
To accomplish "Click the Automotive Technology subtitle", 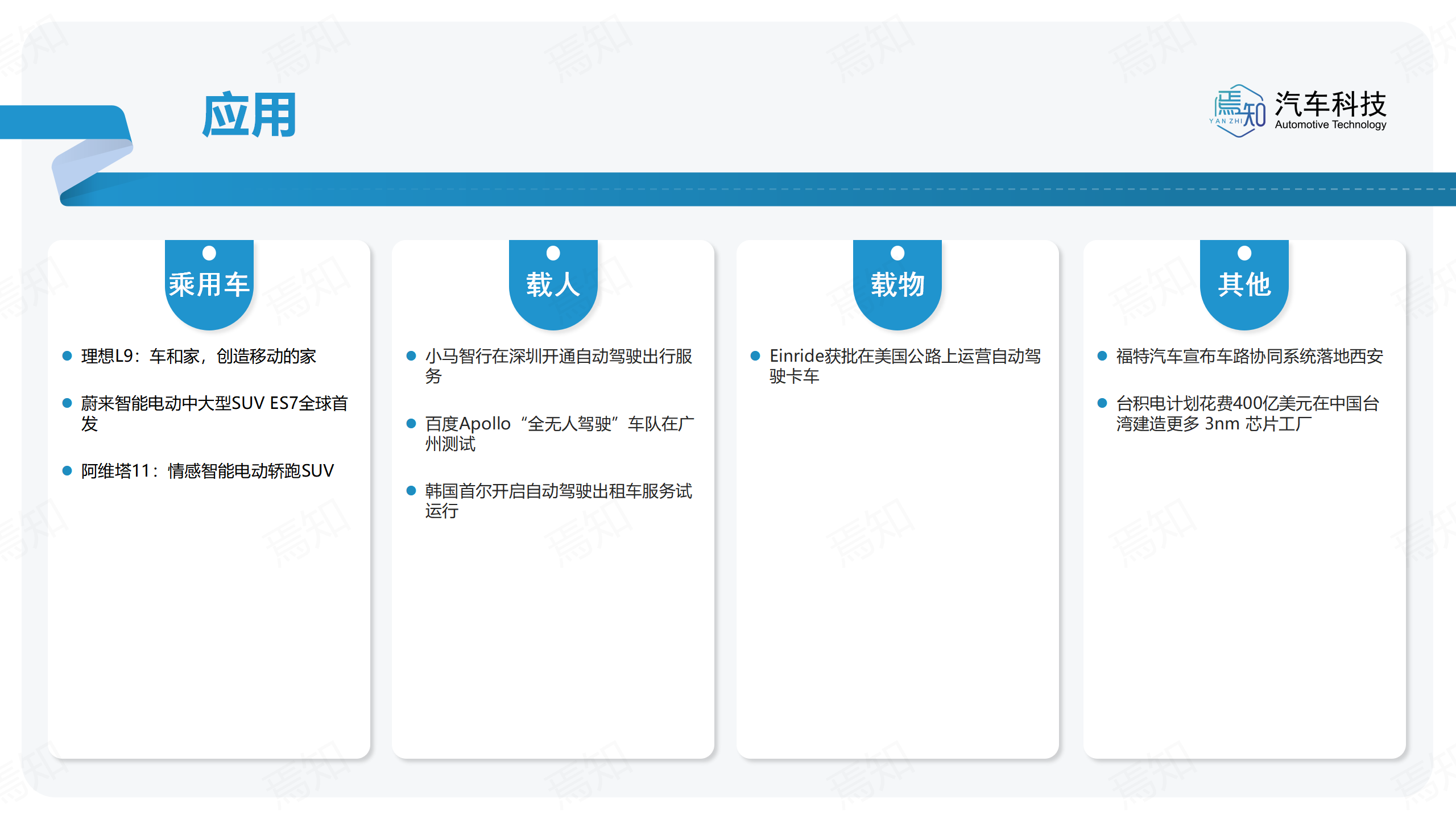I will [1330, 125].
